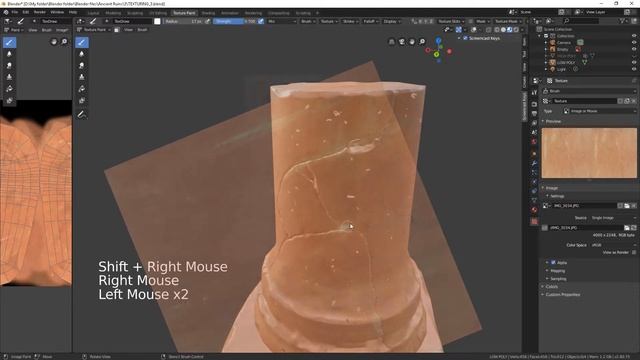
Task: Open the Window menu
Action: tap(57, 12)
